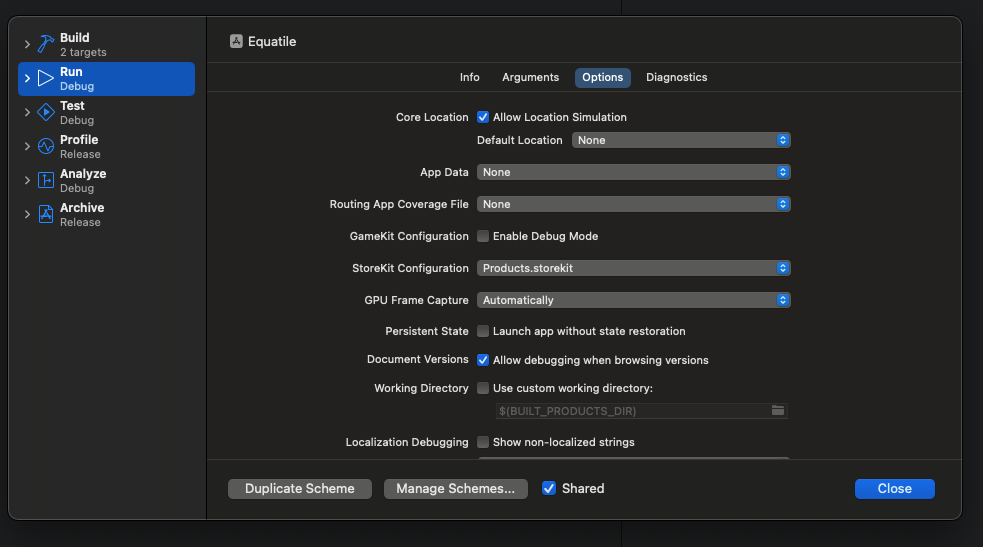Screen dimensions: 983x547
Task: Expand the Build action disclosure arrow
Action: 28,45
